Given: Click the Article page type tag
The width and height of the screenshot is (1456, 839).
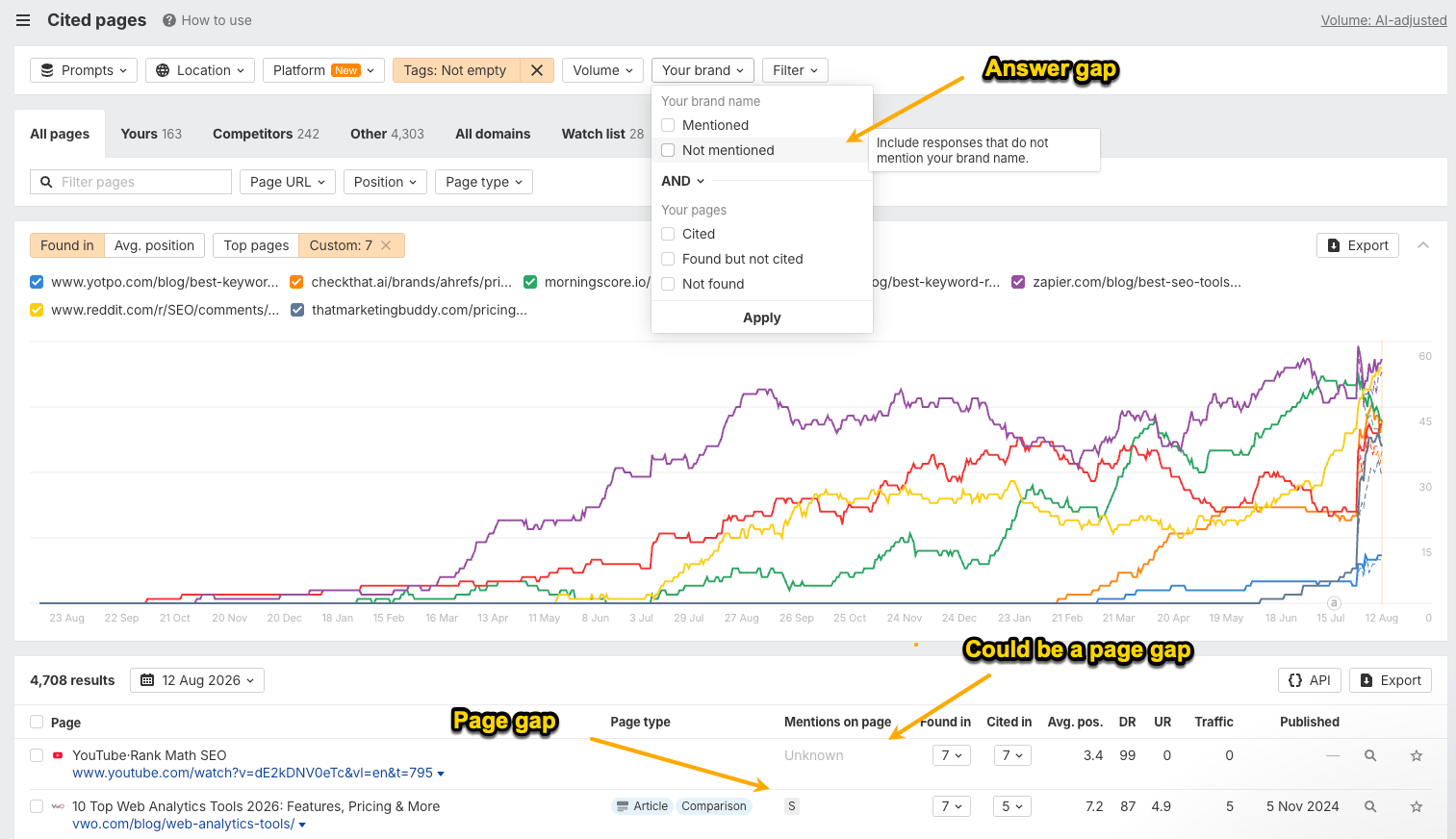Looking at the screenshot, I should 642,806.
